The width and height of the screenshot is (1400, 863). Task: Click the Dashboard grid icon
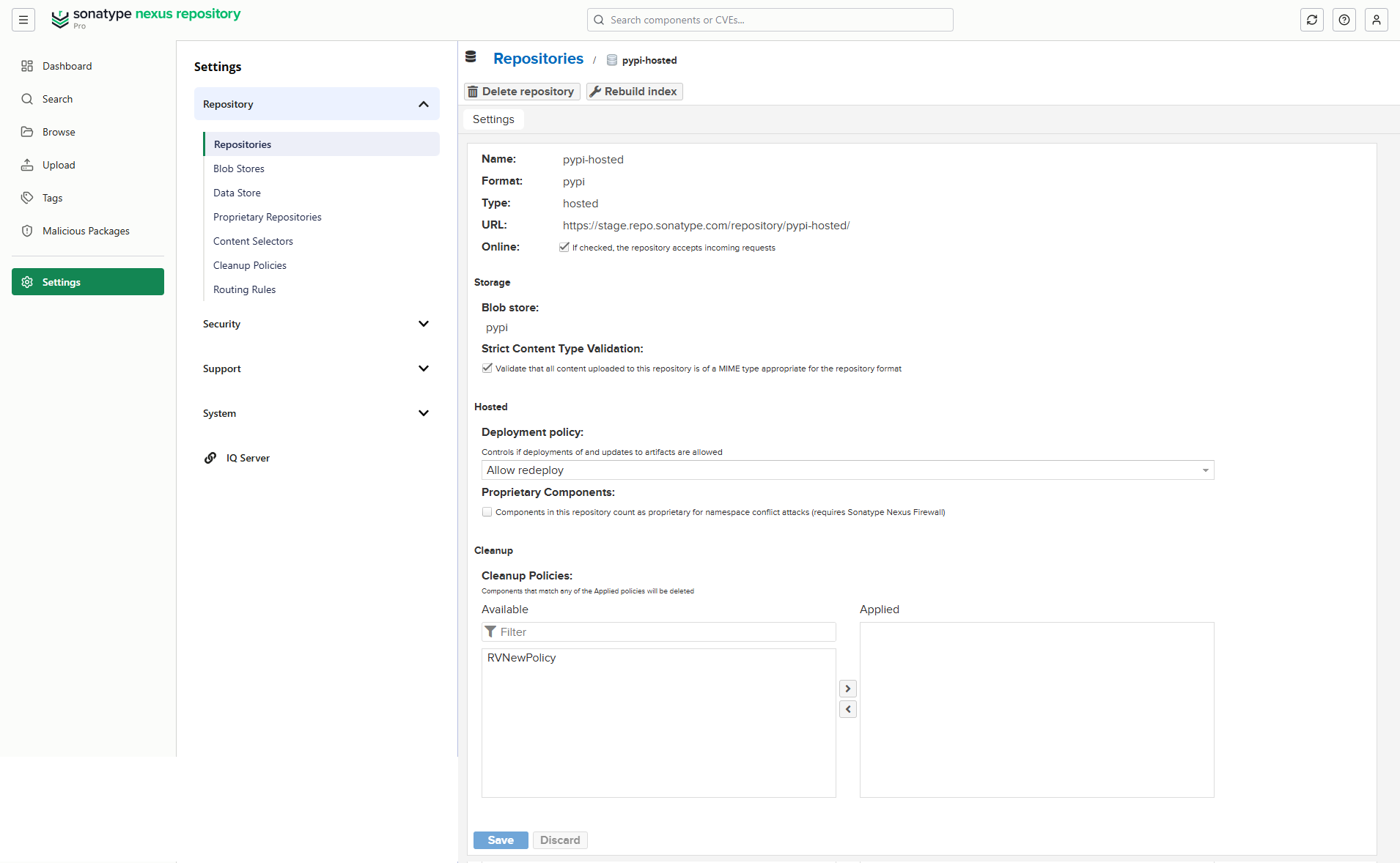pos(27,66)
